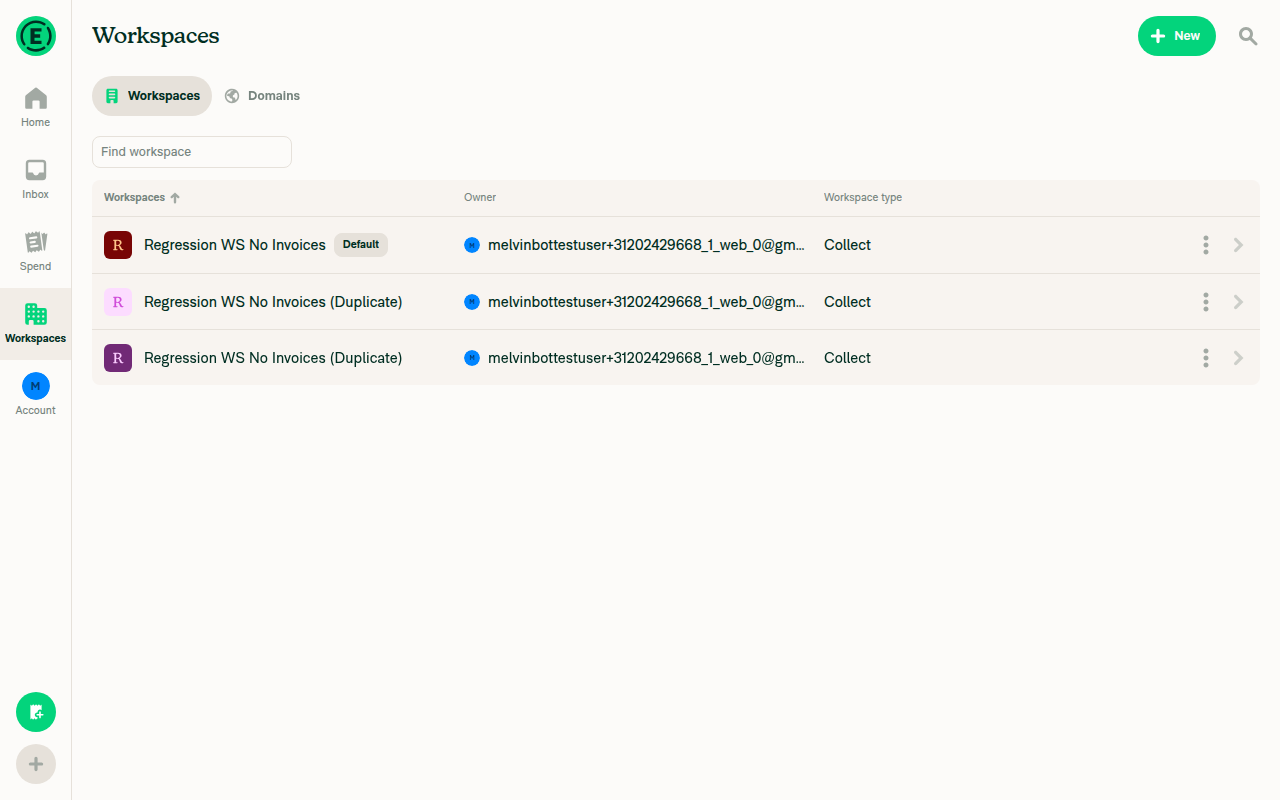Switch to the Workspaces tab

coord(152,96)
